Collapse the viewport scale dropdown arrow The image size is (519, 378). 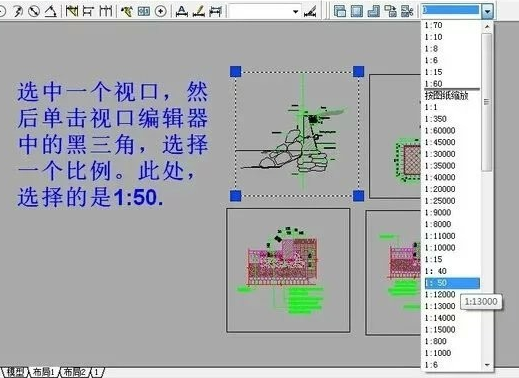point(487,11)
